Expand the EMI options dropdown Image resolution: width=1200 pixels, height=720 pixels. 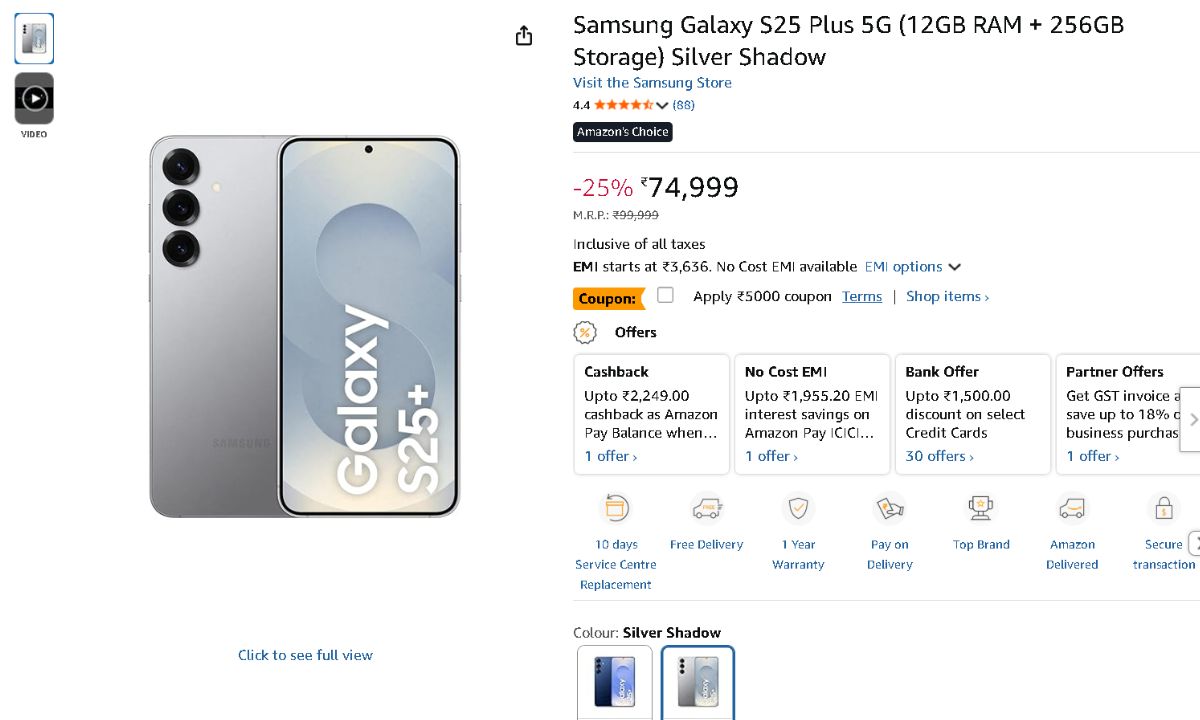912,267
